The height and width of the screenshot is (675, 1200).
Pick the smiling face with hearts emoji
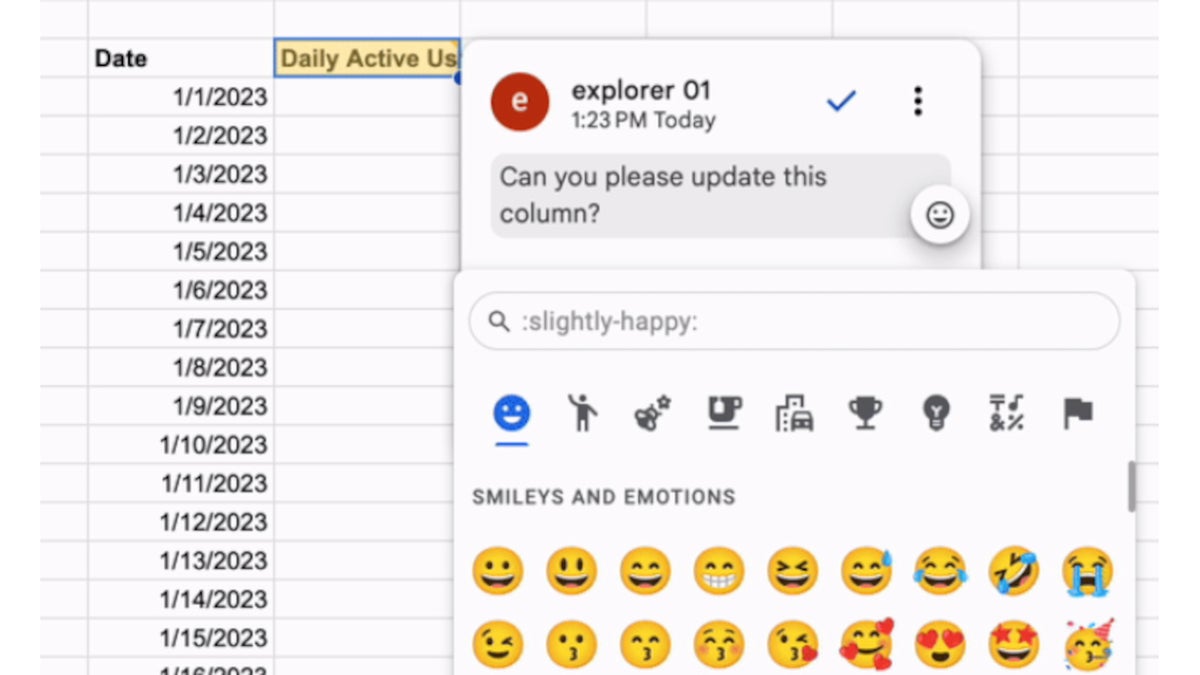tap(866, 645)
